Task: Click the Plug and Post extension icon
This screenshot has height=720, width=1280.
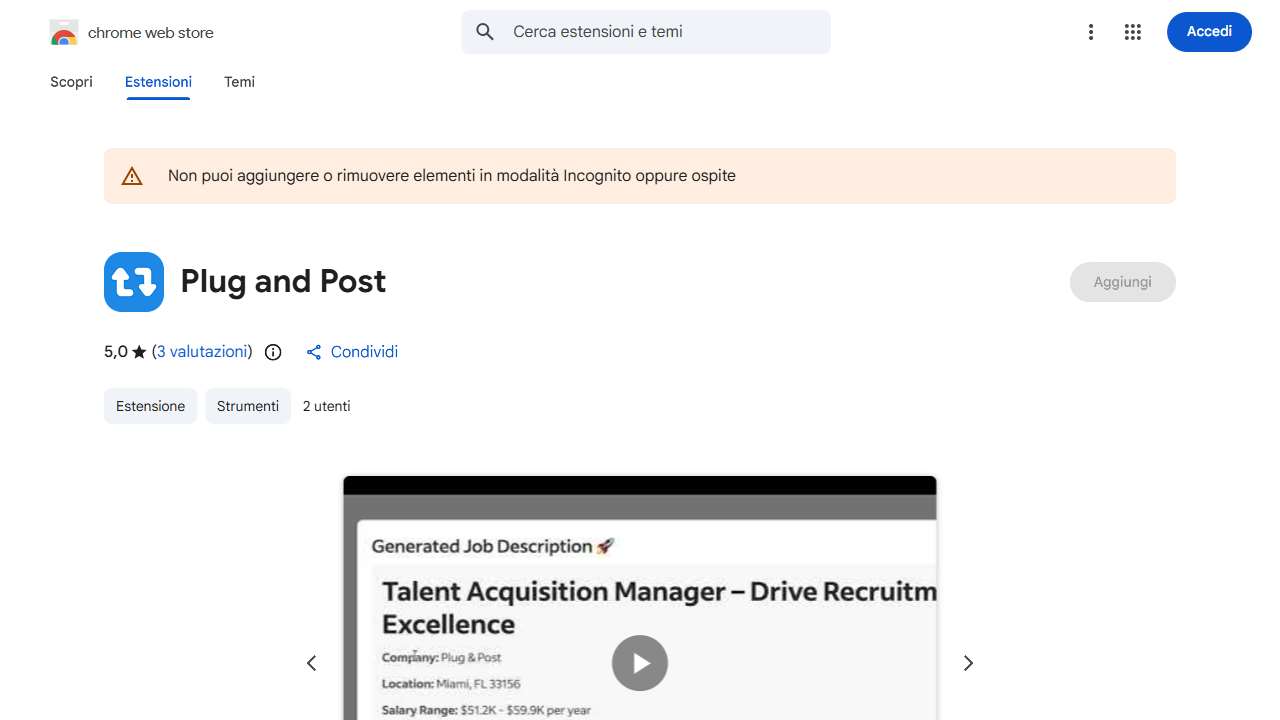Action: [x=134, y=282]
